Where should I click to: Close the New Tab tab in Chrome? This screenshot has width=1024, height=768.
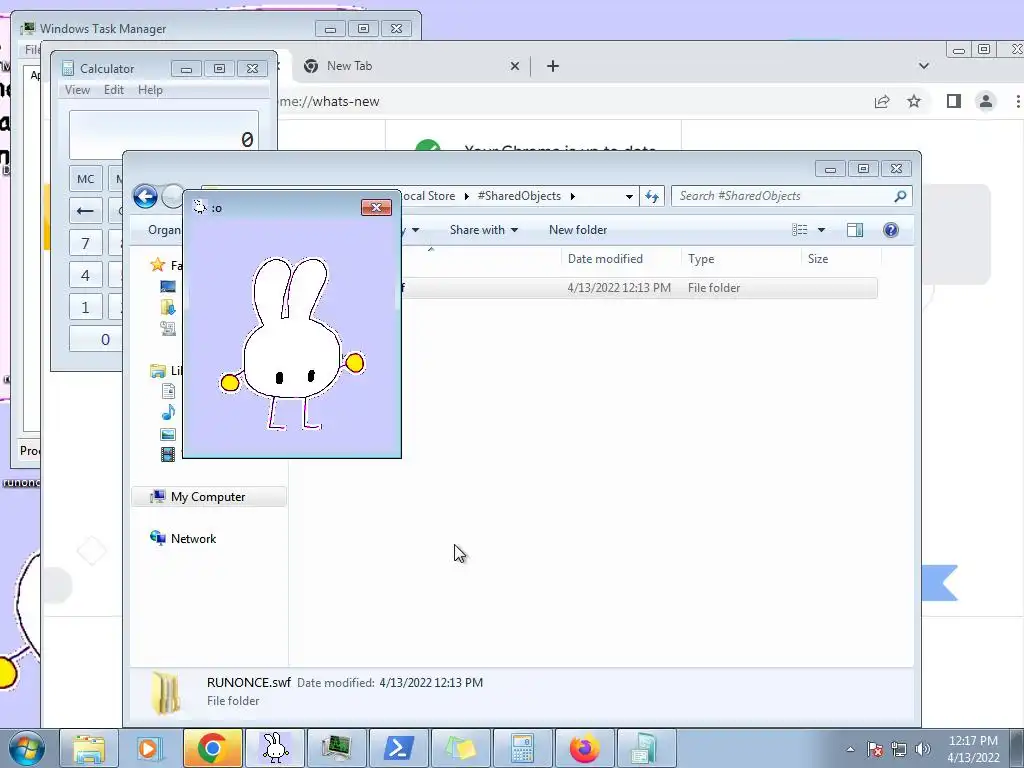click(x=515, y=66)
